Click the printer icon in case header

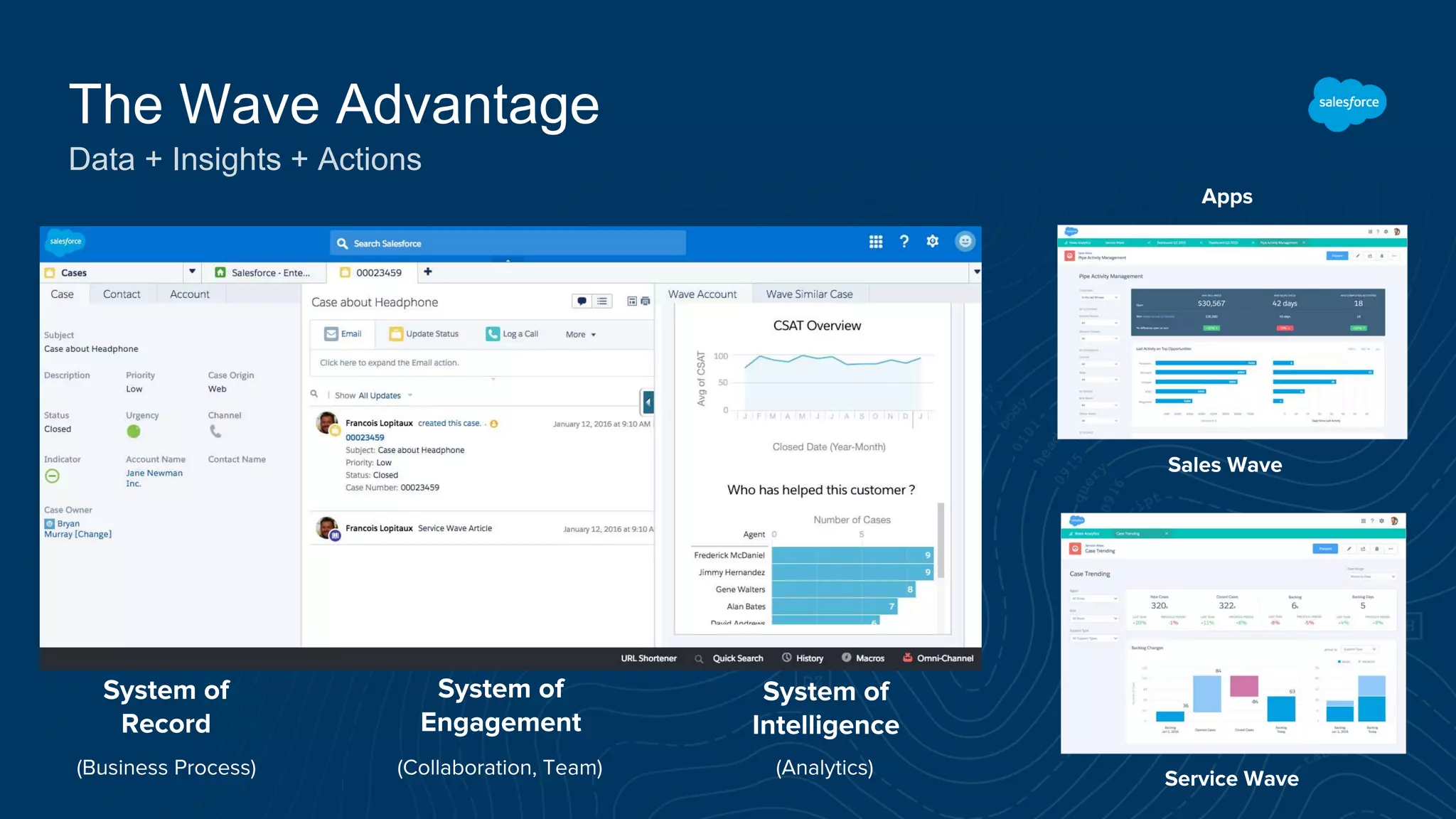pyautogui.click(x=646, y=301)
